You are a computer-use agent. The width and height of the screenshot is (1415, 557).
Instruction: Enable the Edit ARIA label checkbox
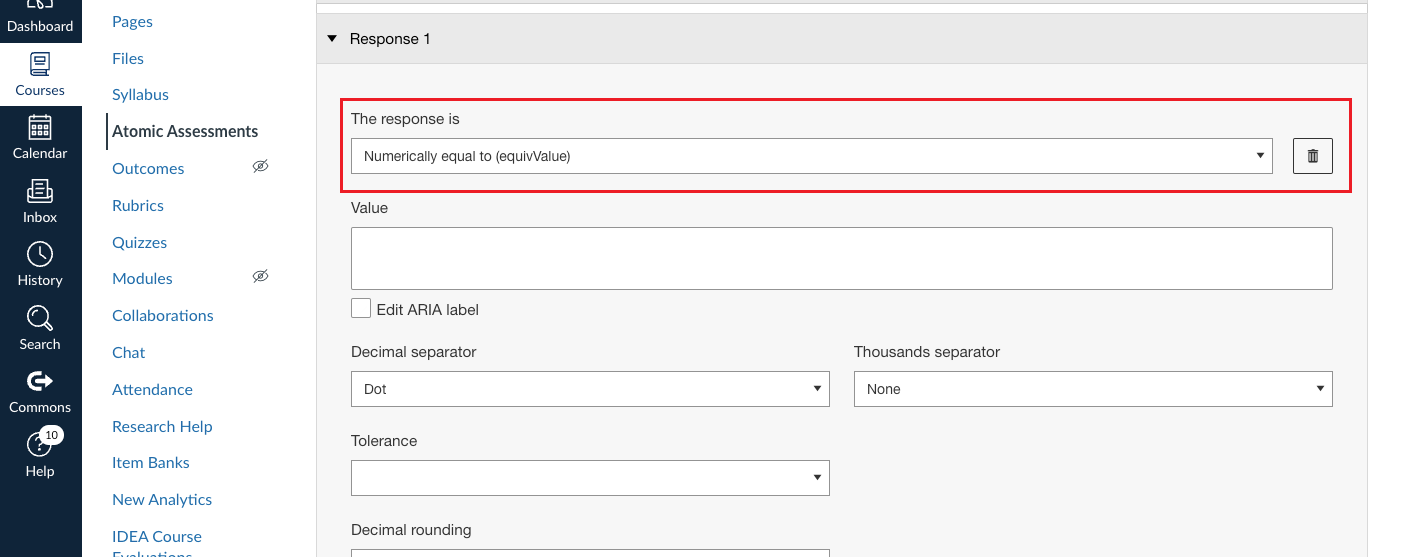coord(361,309)
